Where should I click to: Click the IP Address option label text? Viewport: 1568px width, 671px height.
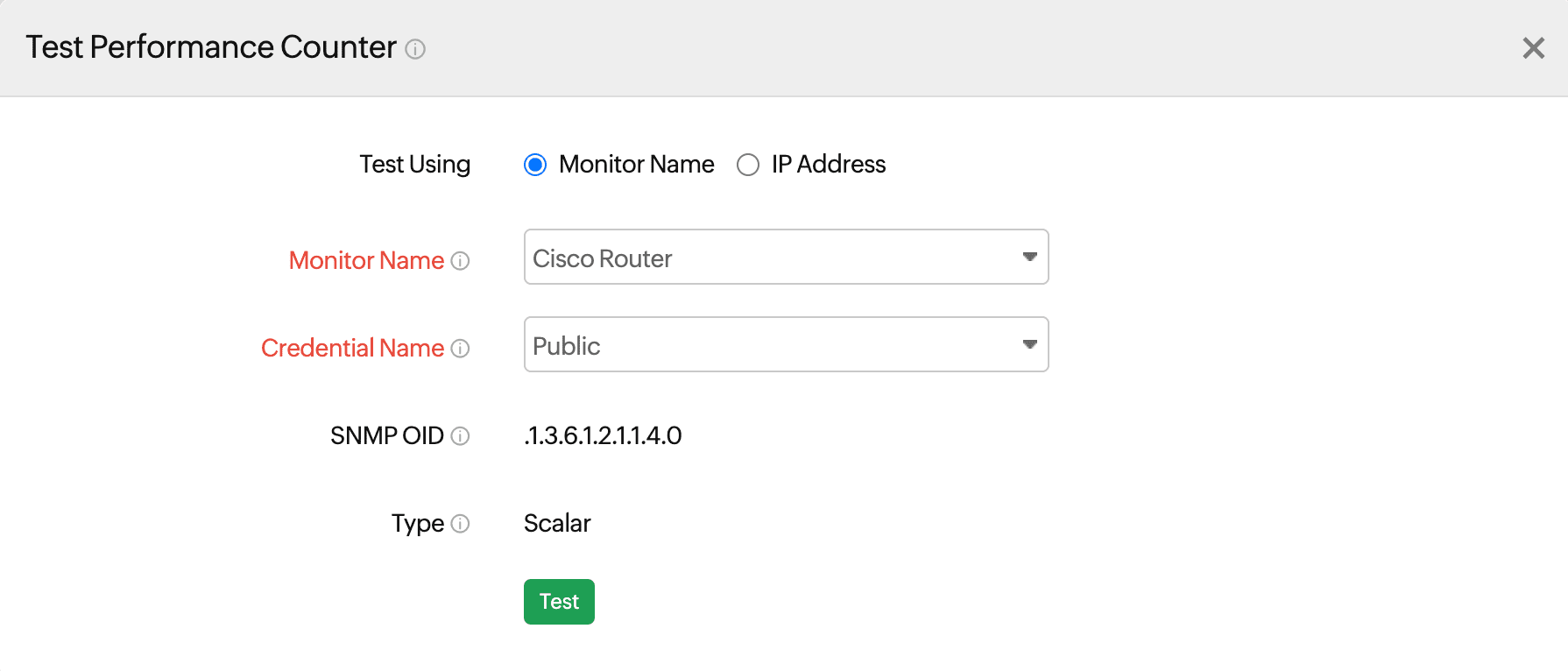[828, 165]
